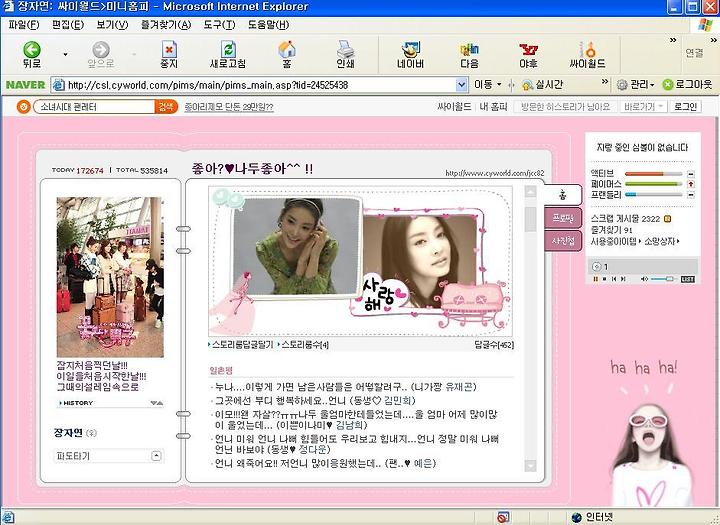Mute the mini player speaker icon
This screenshot has height=525, width=720.
tap(644, 279)
